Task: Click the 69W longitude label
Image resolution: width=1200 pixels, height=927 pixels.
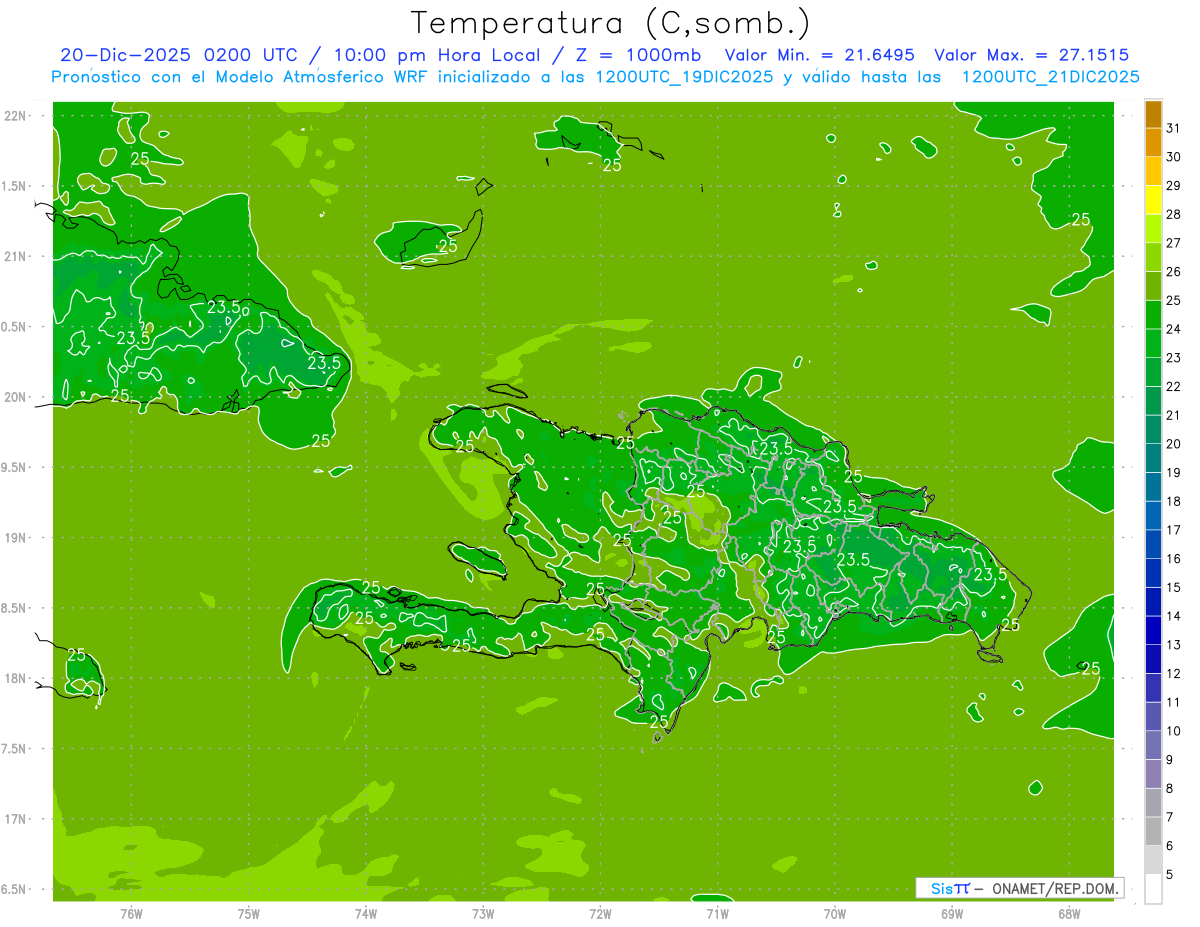Action: (x=952, y=913)
